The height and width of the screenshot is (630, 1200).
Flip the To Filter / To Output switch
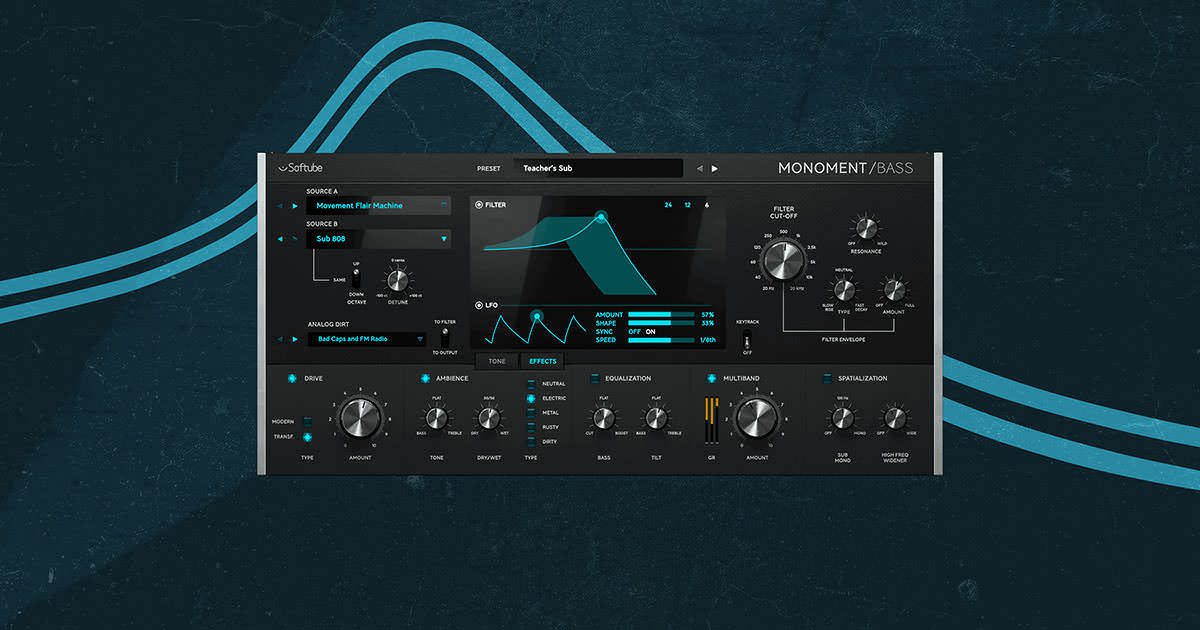(x=444, y=337)
